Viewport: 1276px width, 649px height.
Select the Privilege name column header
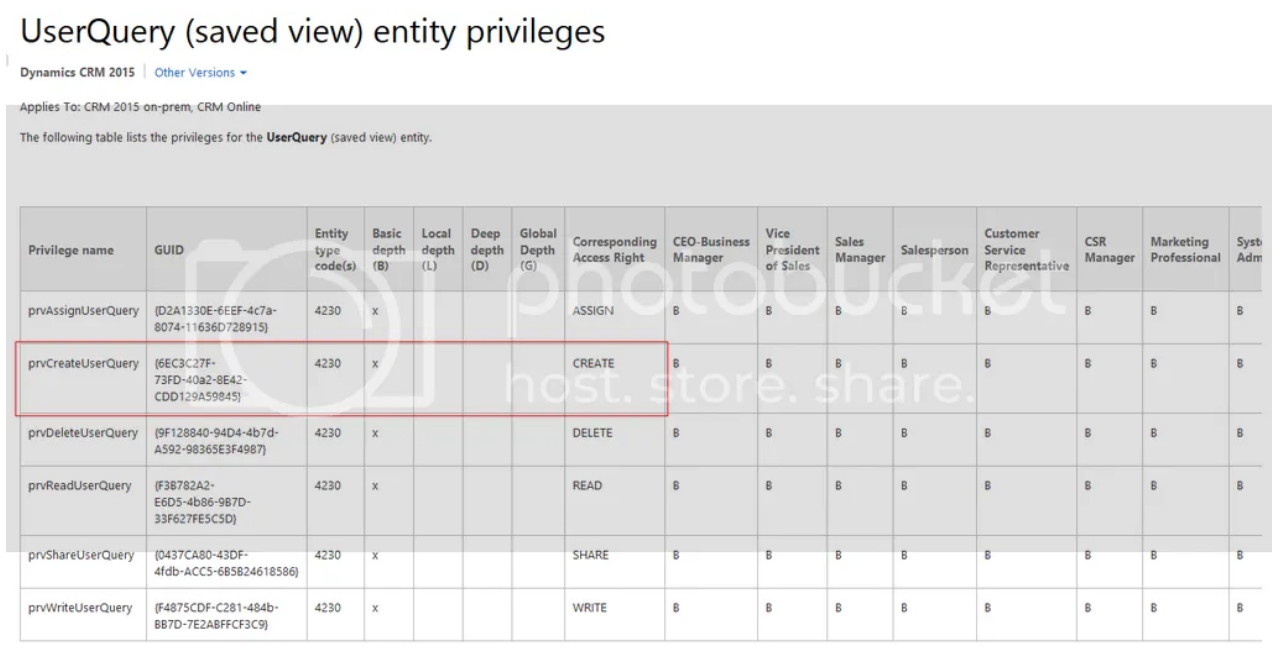pos(71,250)
